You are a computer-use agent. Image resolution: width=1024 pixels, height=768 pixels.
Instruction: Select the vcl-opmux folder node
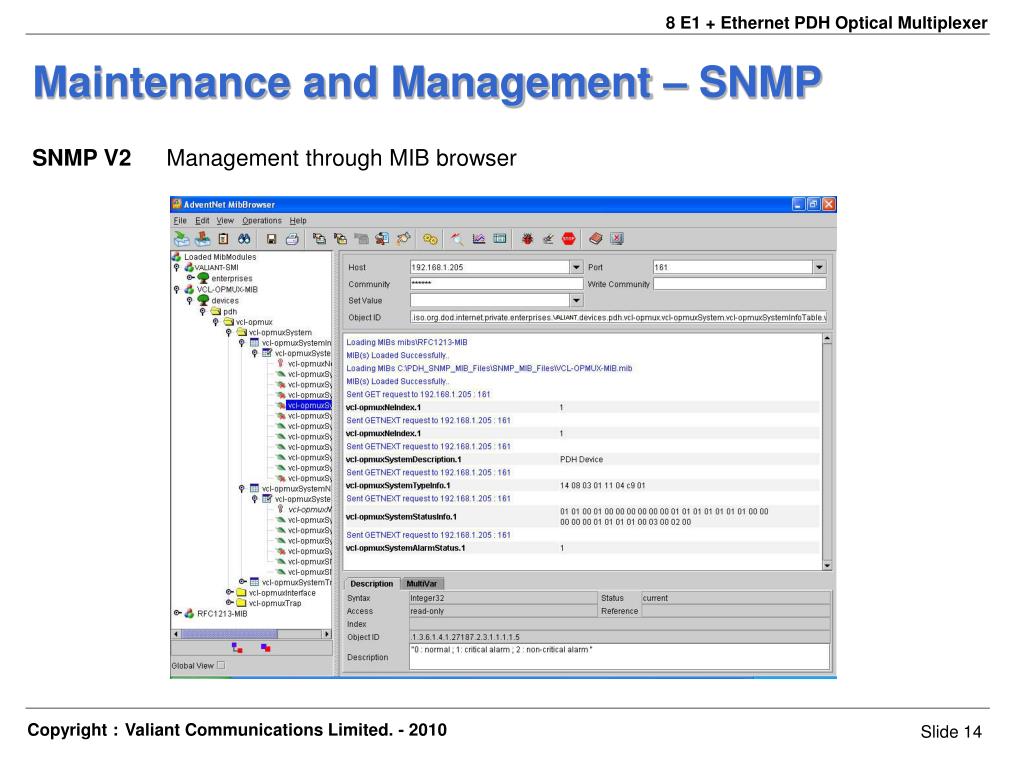(254, 322)
